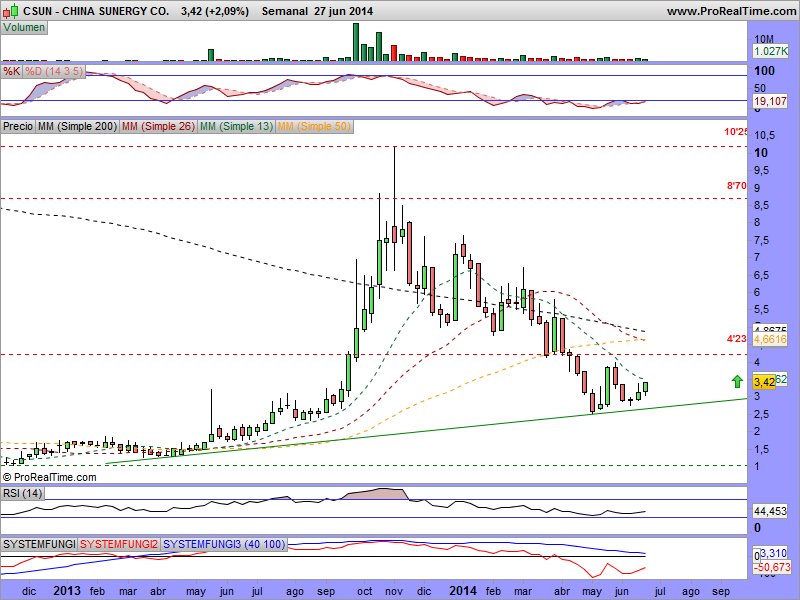Click the -50,673 SYSTEMFUNGI2 value box

coord(772,567)
